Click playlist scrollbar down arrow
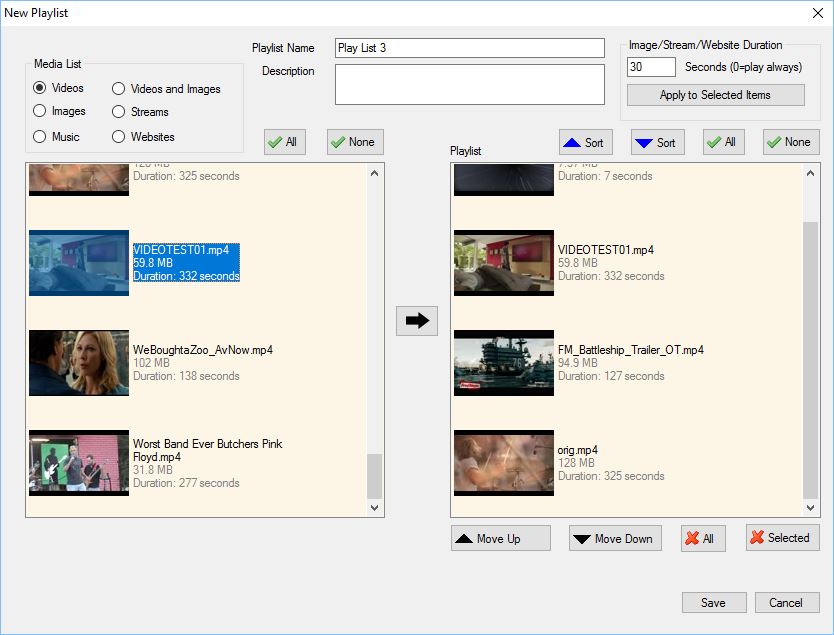 [x=811, y=508]
